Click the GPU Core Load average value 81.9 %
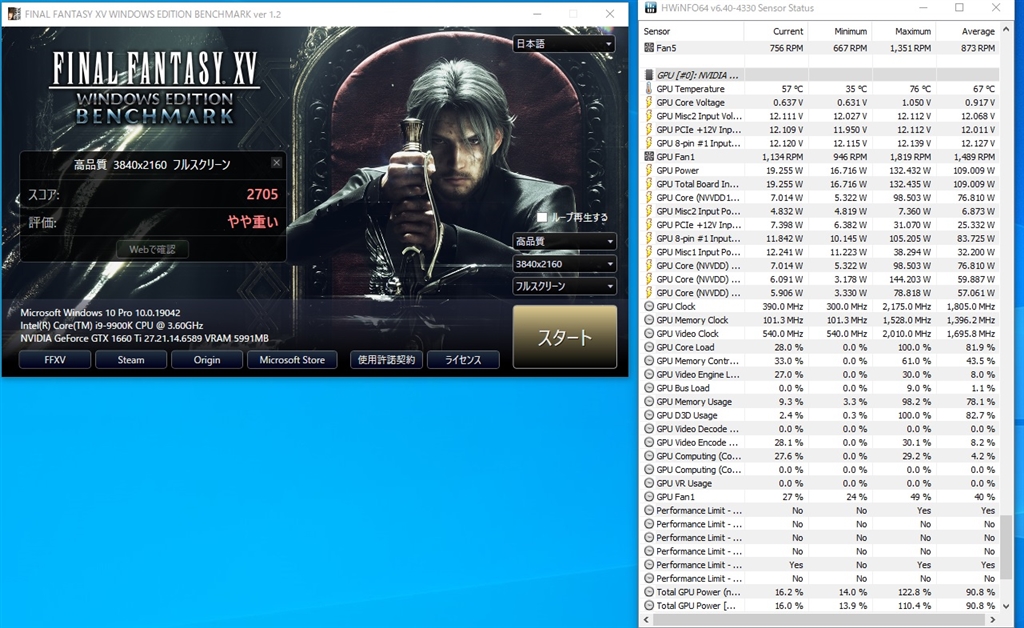Image resolution: width=1024 pixels, height=628 pixels. click(980, 347)
